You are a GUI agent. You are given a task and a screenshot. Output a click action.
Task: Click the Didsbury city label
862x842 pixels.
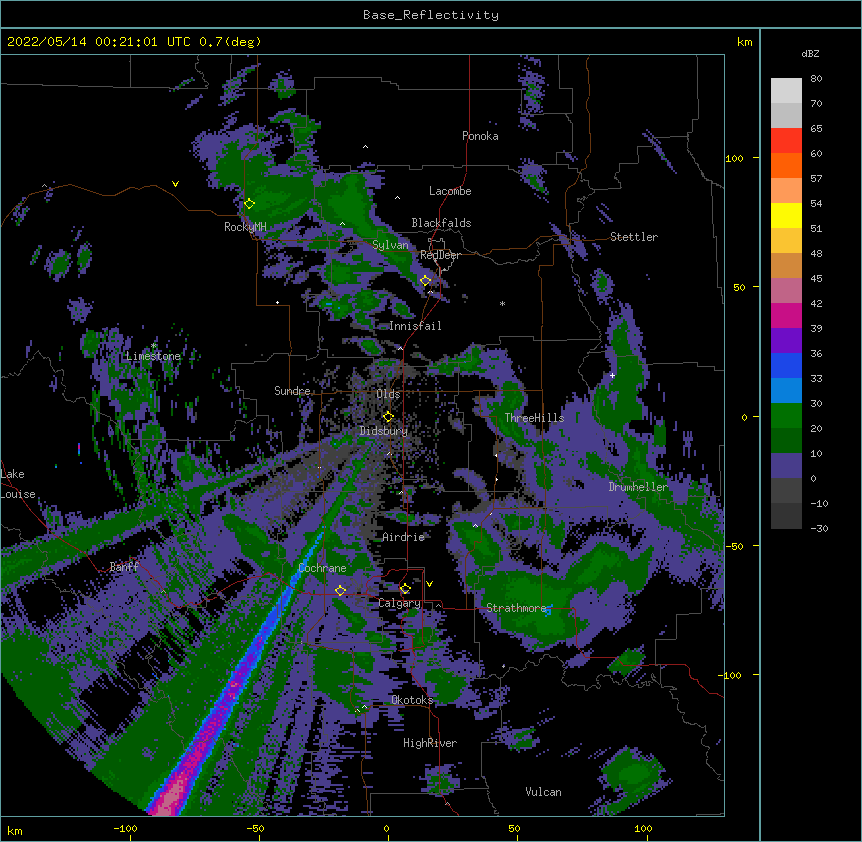point(383,431)
